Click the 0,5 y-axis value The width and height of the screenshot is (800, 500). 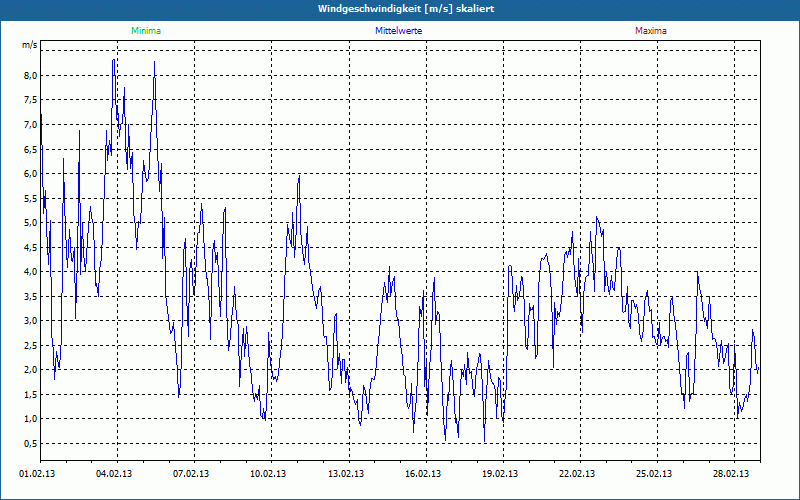(31, 443)
